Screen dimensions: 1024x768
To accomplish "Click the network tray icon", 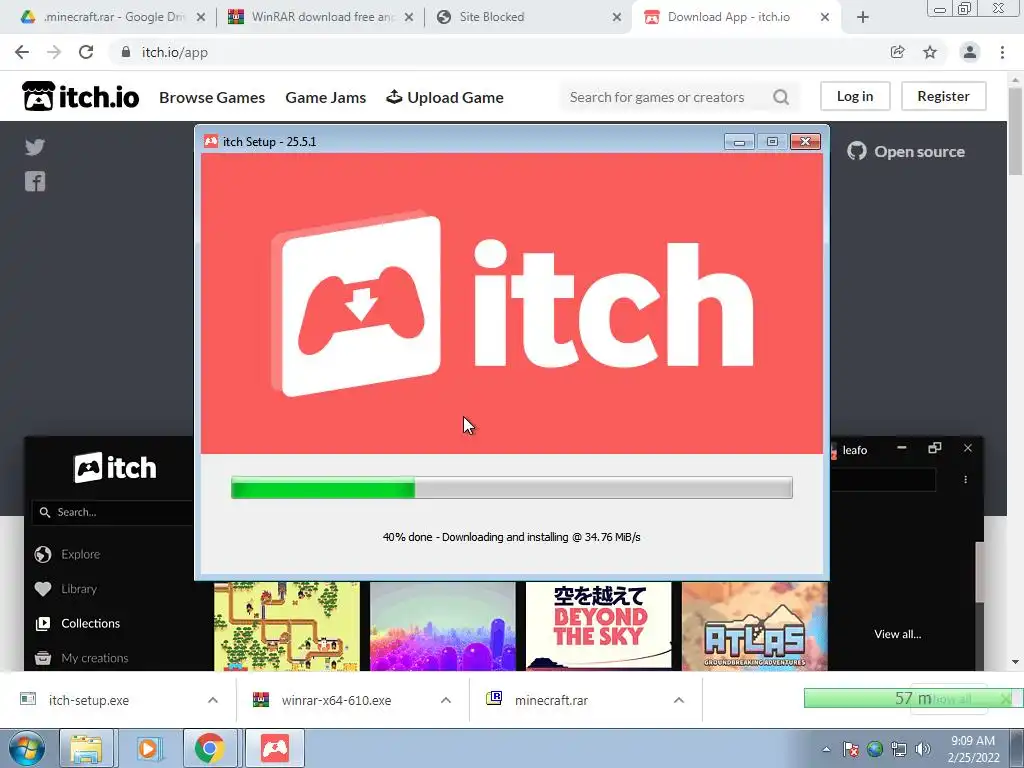I will pyautogui.click(x=899, y=749).
